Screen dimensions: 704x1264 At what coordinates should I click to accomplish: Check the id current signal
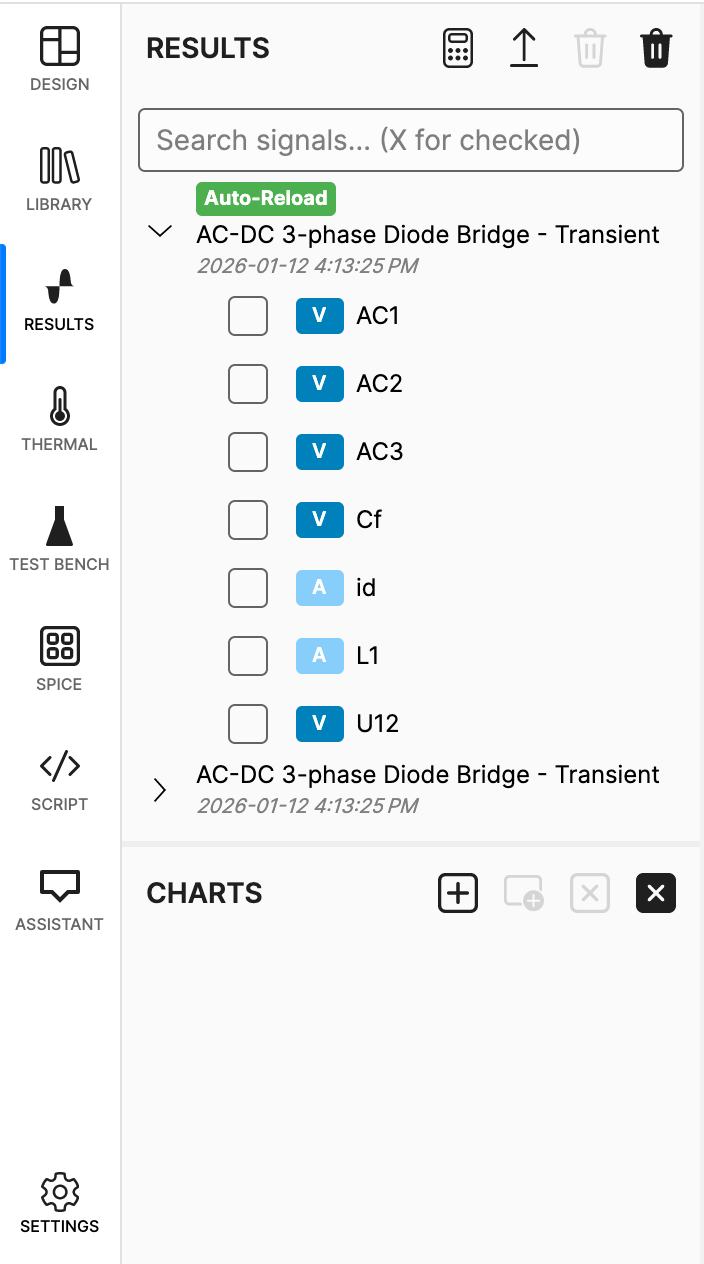click(247, 588)
